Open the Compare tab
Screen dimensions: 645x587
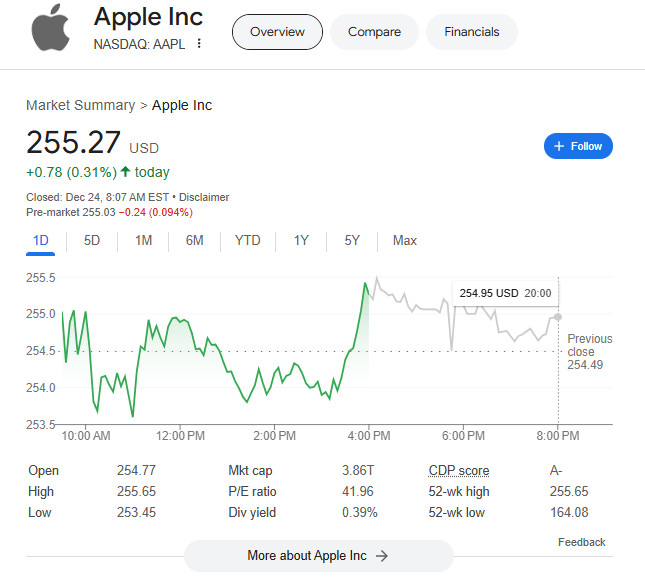374,32
